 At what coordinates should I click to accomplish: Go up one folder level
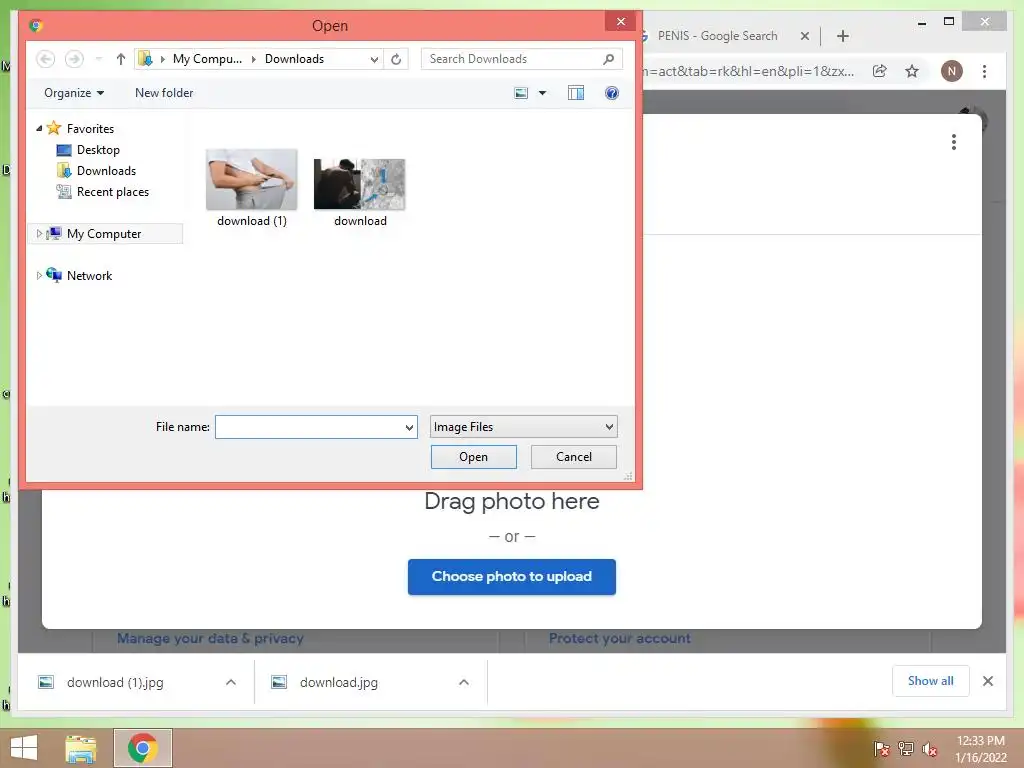(120, 59)
